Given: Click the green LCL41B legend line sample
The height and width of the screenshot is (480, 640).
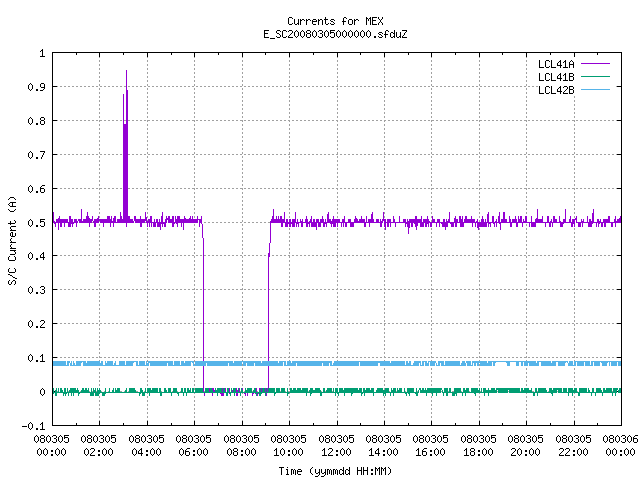Looking at the screenshot, I should click(x=596, y=76).
